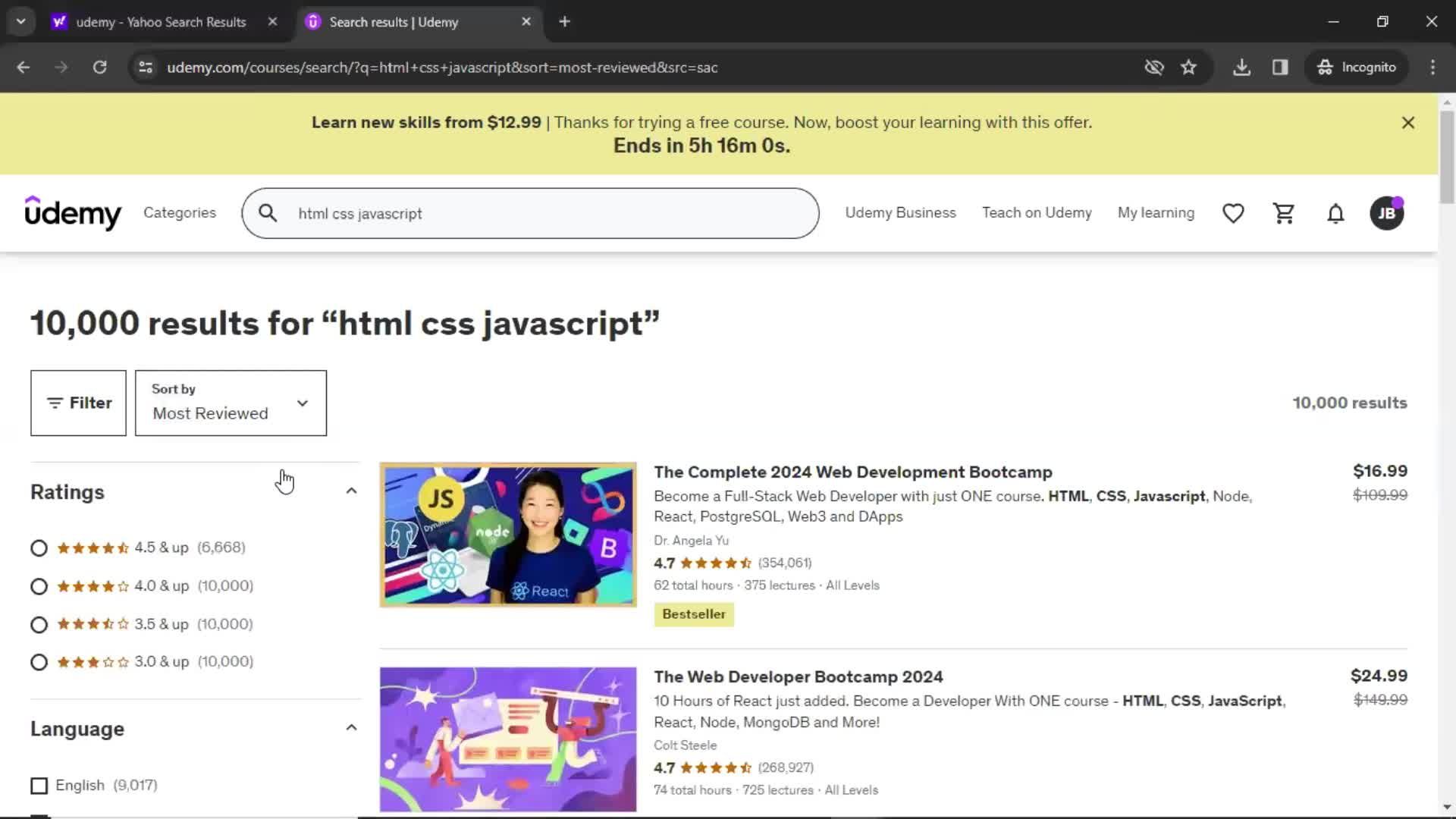1456x819 pixels.
Task: Open the wishlist heart icon
Action: point(1233,213)
